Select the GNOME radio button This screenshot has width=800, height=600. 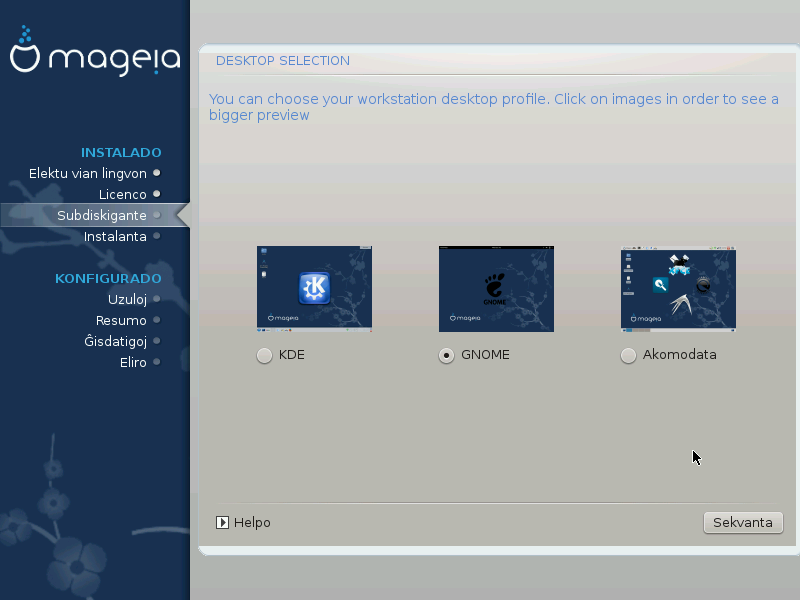point(446,355)
